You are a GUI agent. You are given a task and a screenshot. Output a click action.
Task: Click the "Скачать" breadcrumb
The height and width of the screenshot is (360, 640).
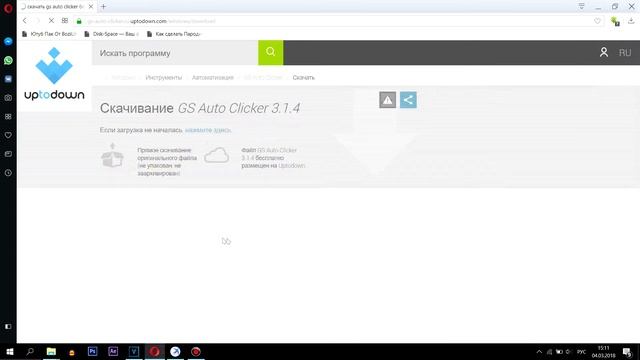(304, 78)
